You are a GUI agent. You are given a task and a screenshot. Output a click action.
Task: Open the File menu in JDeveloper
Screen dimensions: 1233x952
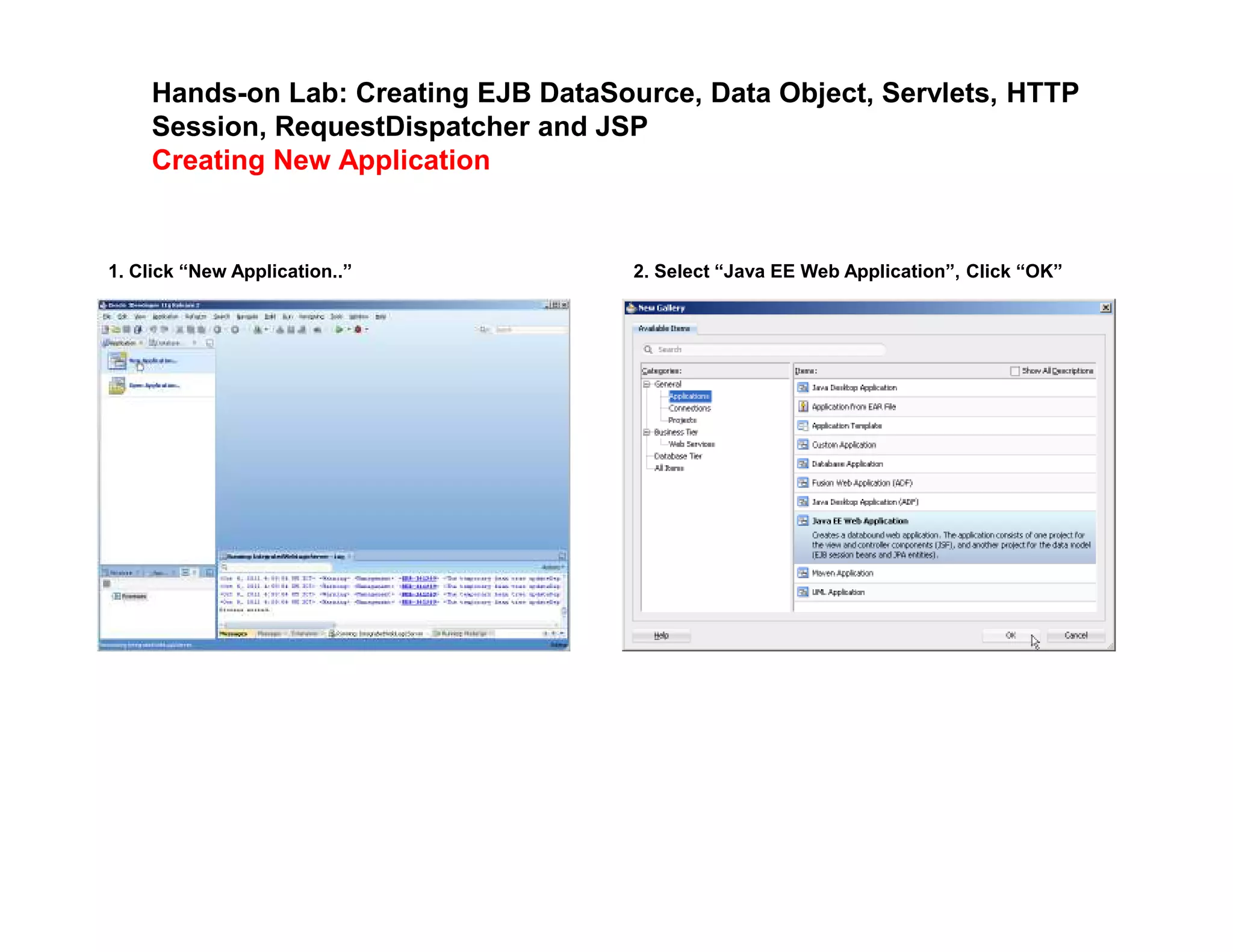click(x=107, y=317)
